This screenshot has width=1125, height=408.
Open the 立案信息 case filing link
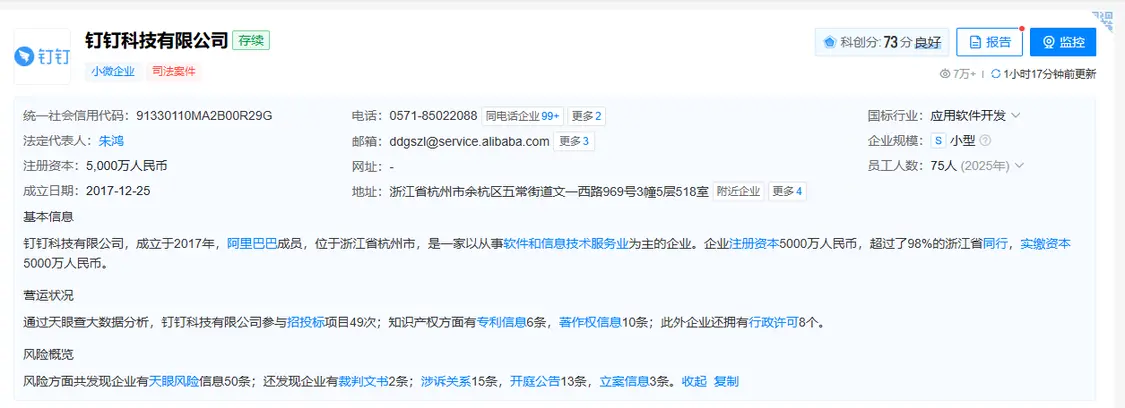point(624,381)
